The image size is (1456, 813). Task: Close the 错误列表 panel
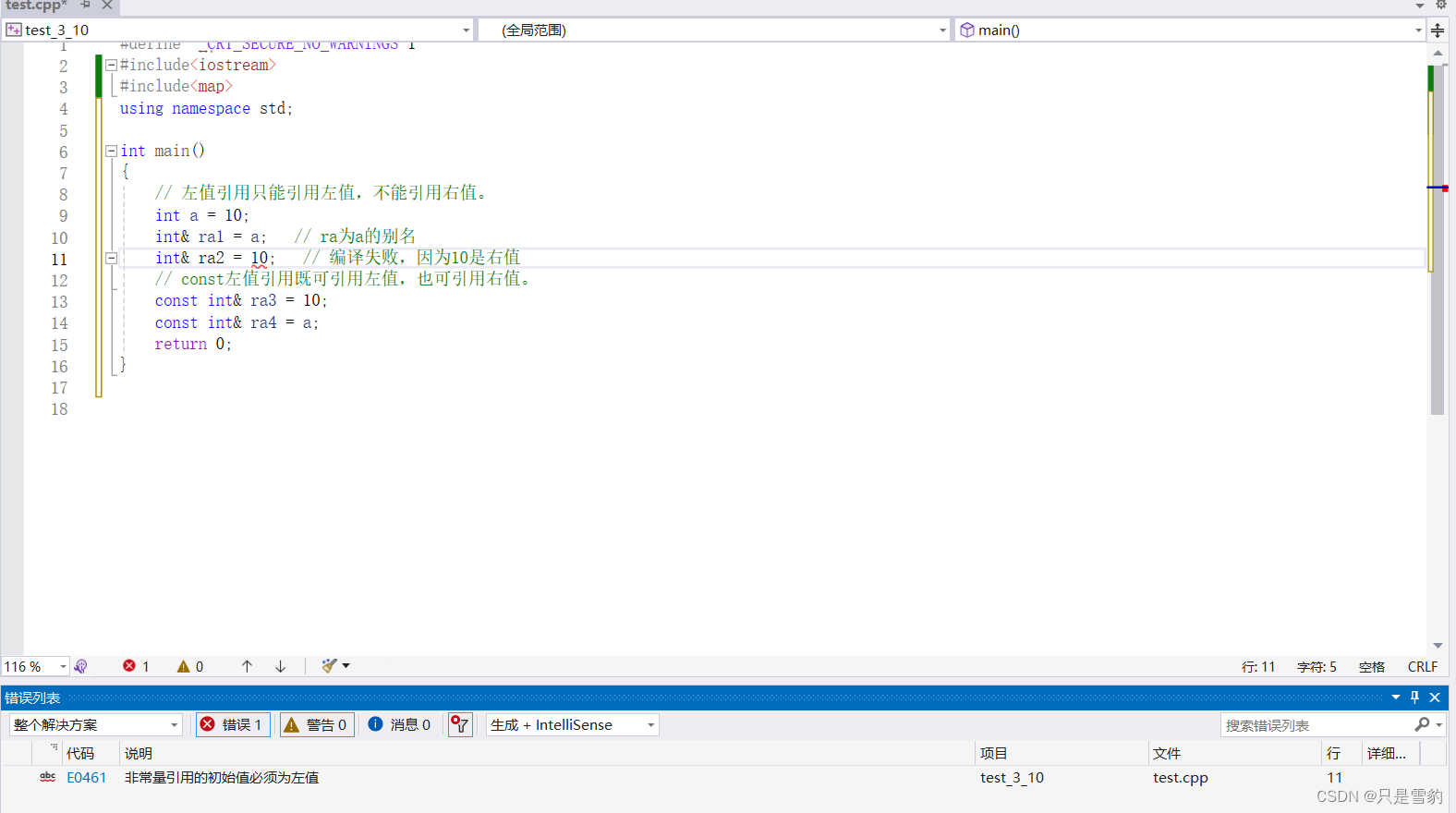tap(1435, 698)
